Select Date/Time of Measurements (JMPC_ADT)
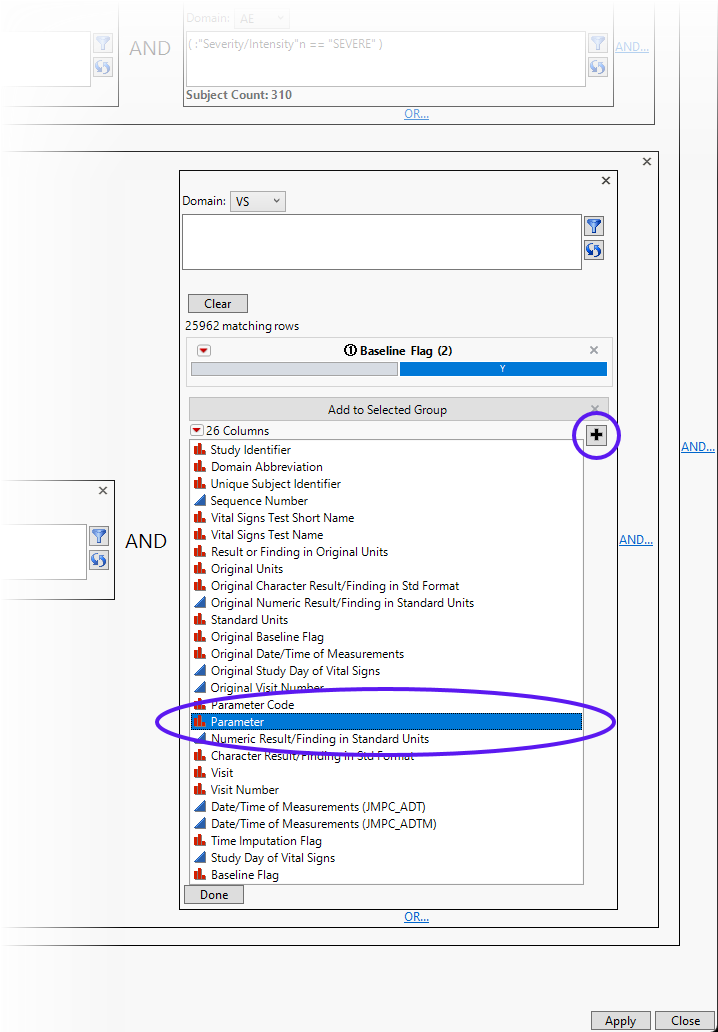718x1032 pixels. point(386,807)
